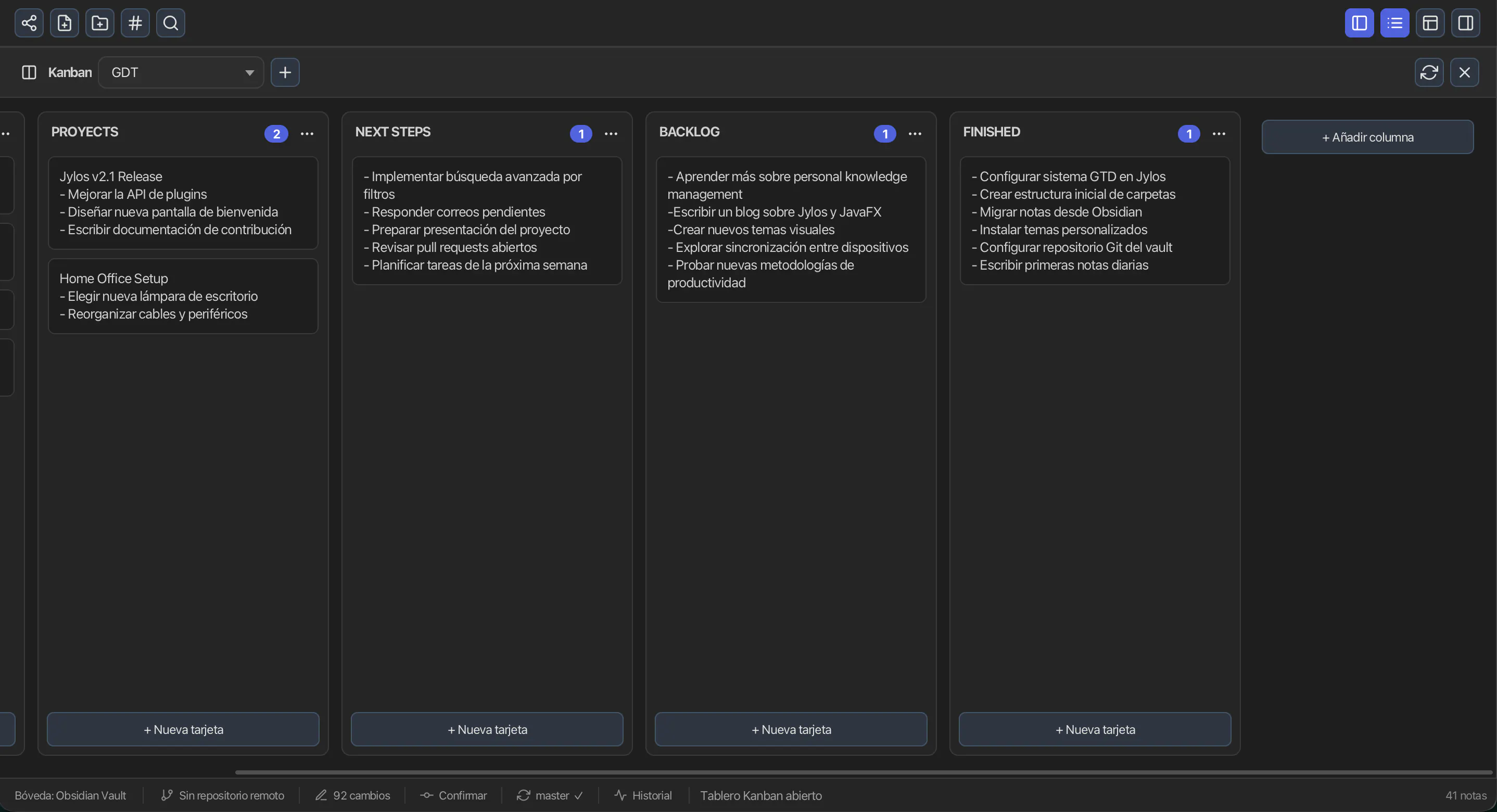Open the Home Office Setup card
Image resolution: width=1497 pixels, height=812 pixels.
[183, 297]
